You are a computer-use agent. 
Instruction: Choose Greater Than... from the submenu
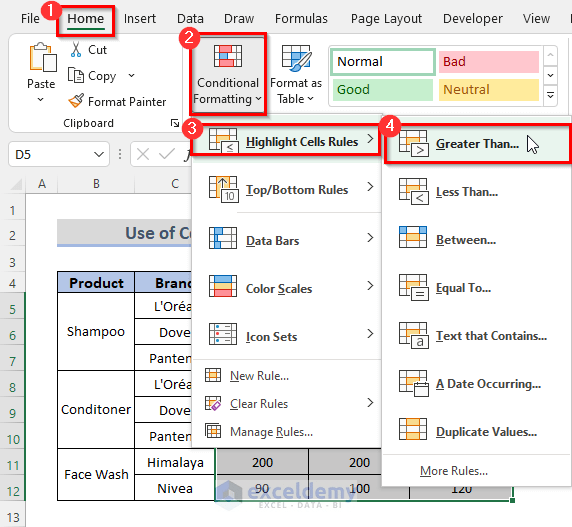pos(476,144)
